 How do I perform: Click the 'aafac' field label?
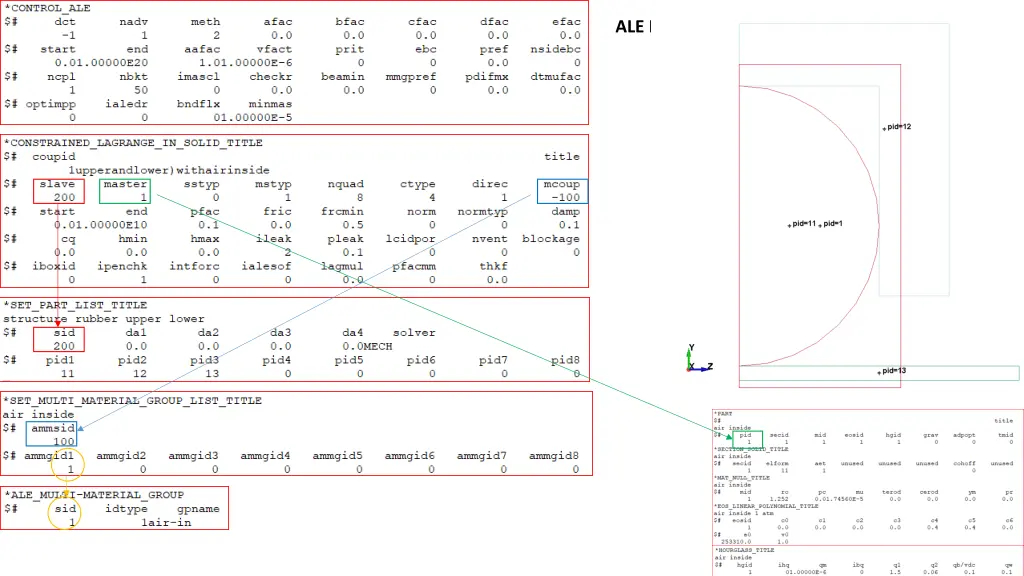point(201,49)
